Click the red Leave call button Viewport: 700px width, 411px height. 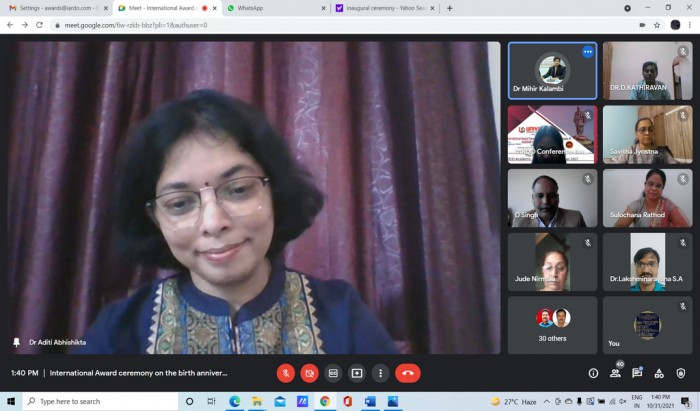tap(408, 373)
